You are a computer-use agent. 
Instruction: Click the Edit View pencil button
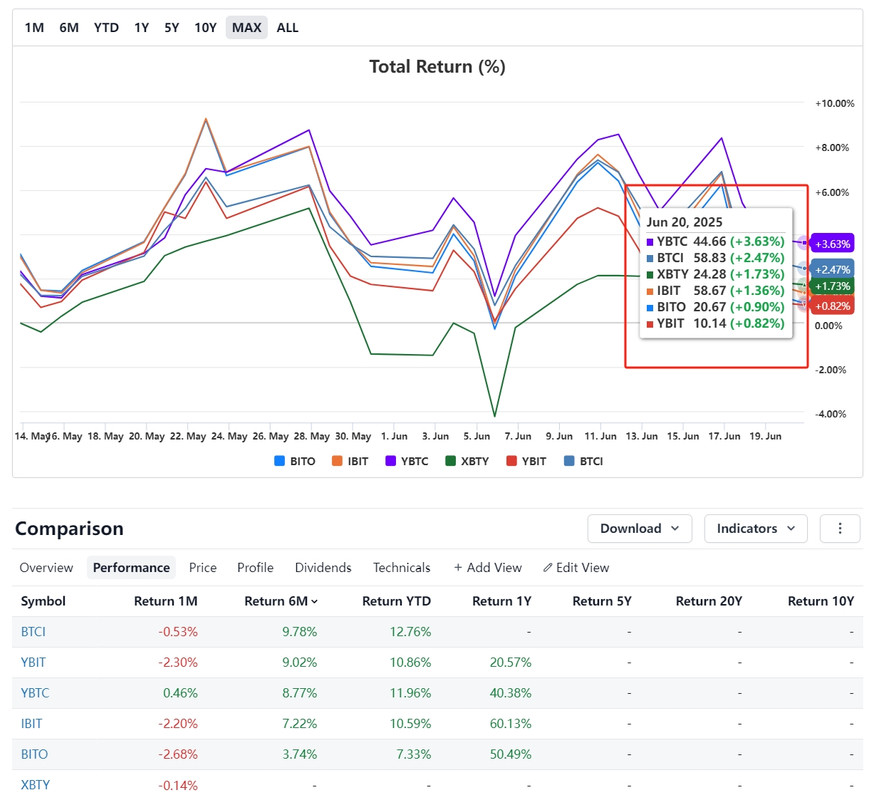click(x=576, y=567)
